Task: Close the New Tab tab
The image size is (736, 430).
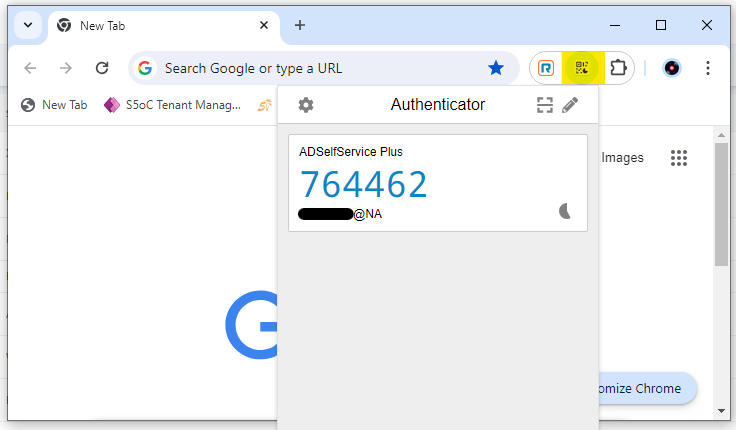Action: point(264,25)
